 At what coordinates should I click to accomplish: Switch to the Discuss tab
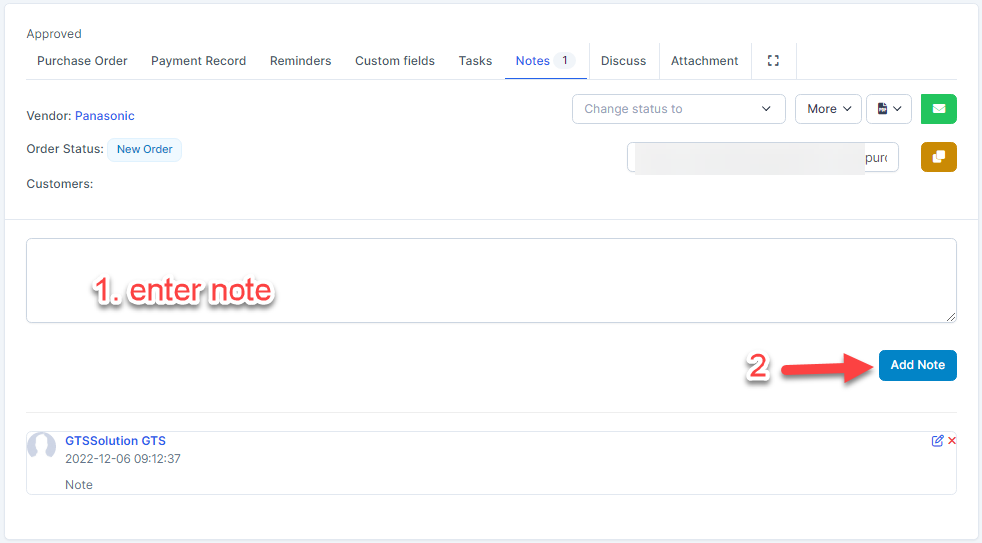point(623,61)
